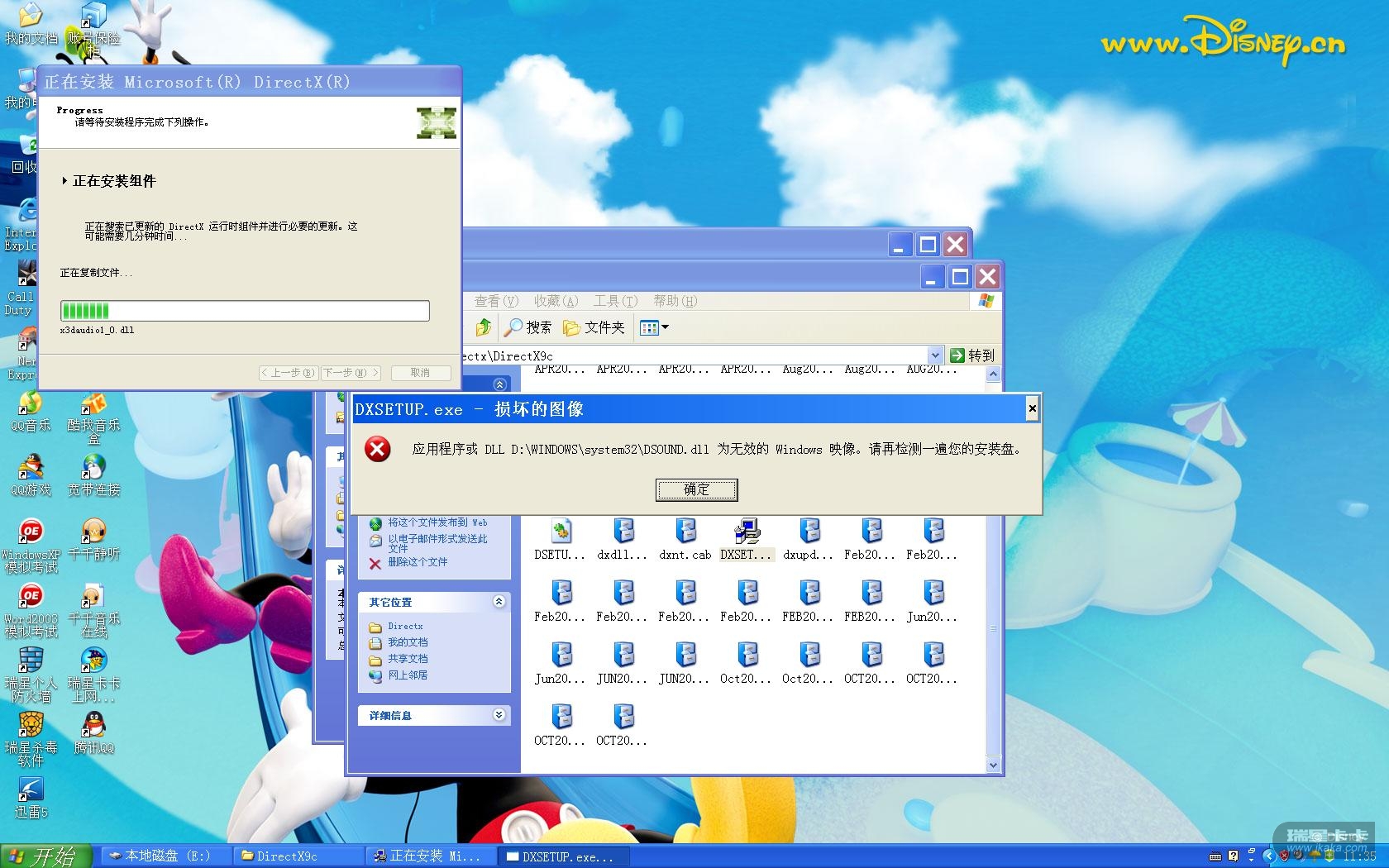This screenshot has width=1389, height=868.
Task: Toggle the 文件夹 pane button
Action: [594, 327]
